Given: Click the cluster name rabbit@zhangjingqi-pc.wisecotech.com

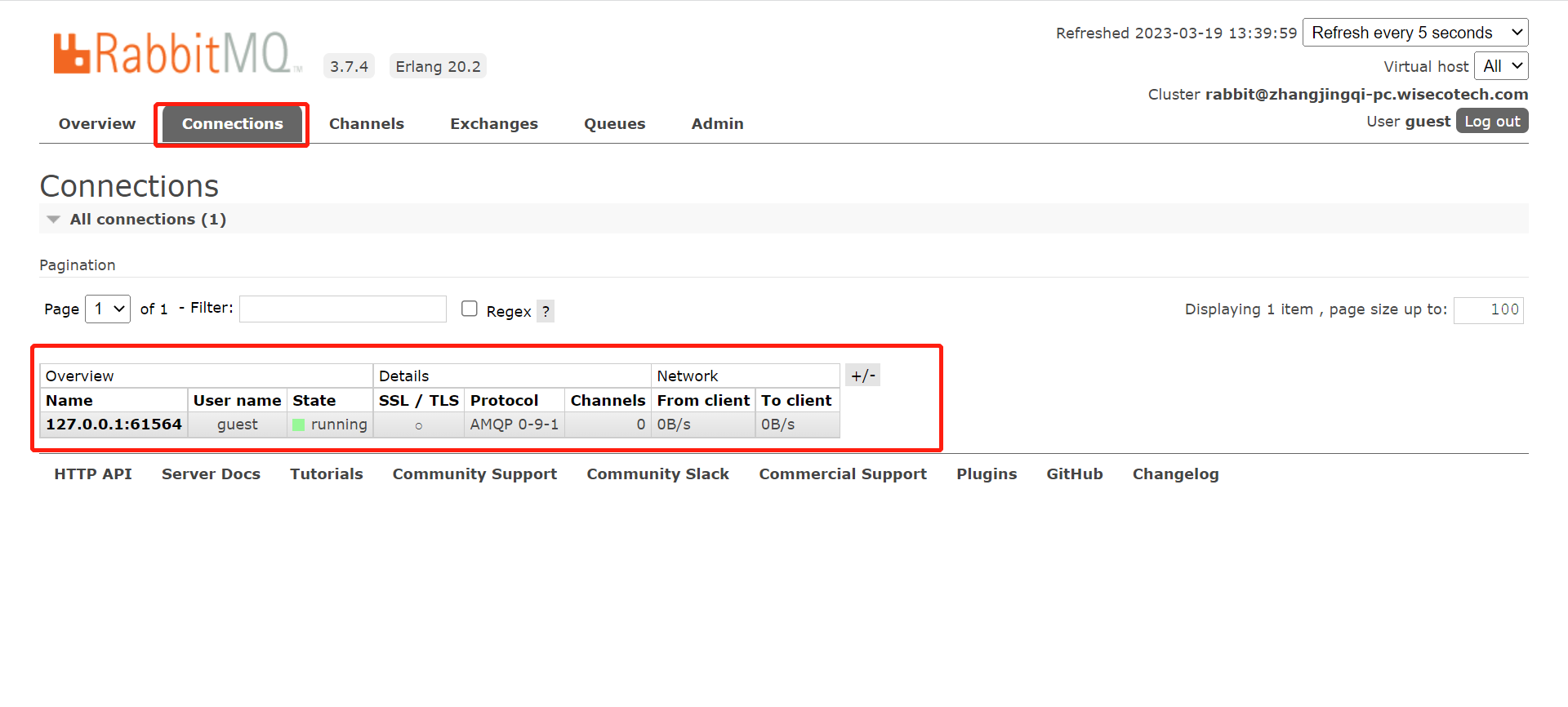Looking at the screenshot, I should point(1366,95).
